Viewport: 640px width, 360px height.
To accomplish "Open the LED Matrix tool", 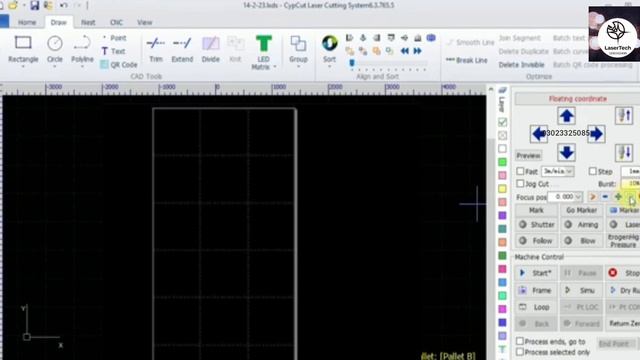I will (x=263, y=52).
